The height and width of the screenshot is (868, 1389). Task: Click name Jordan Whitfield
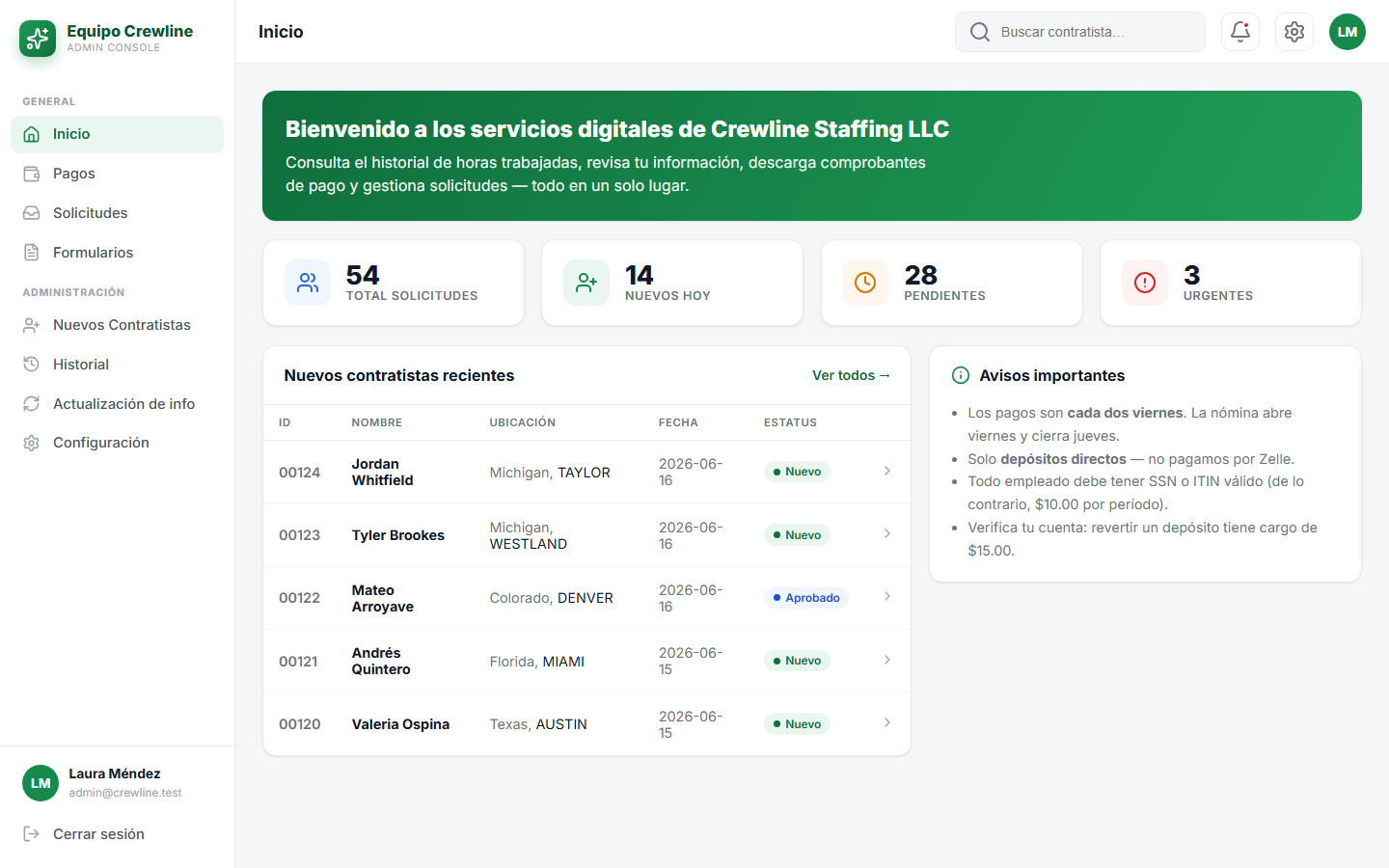click(x=383, y=472)
